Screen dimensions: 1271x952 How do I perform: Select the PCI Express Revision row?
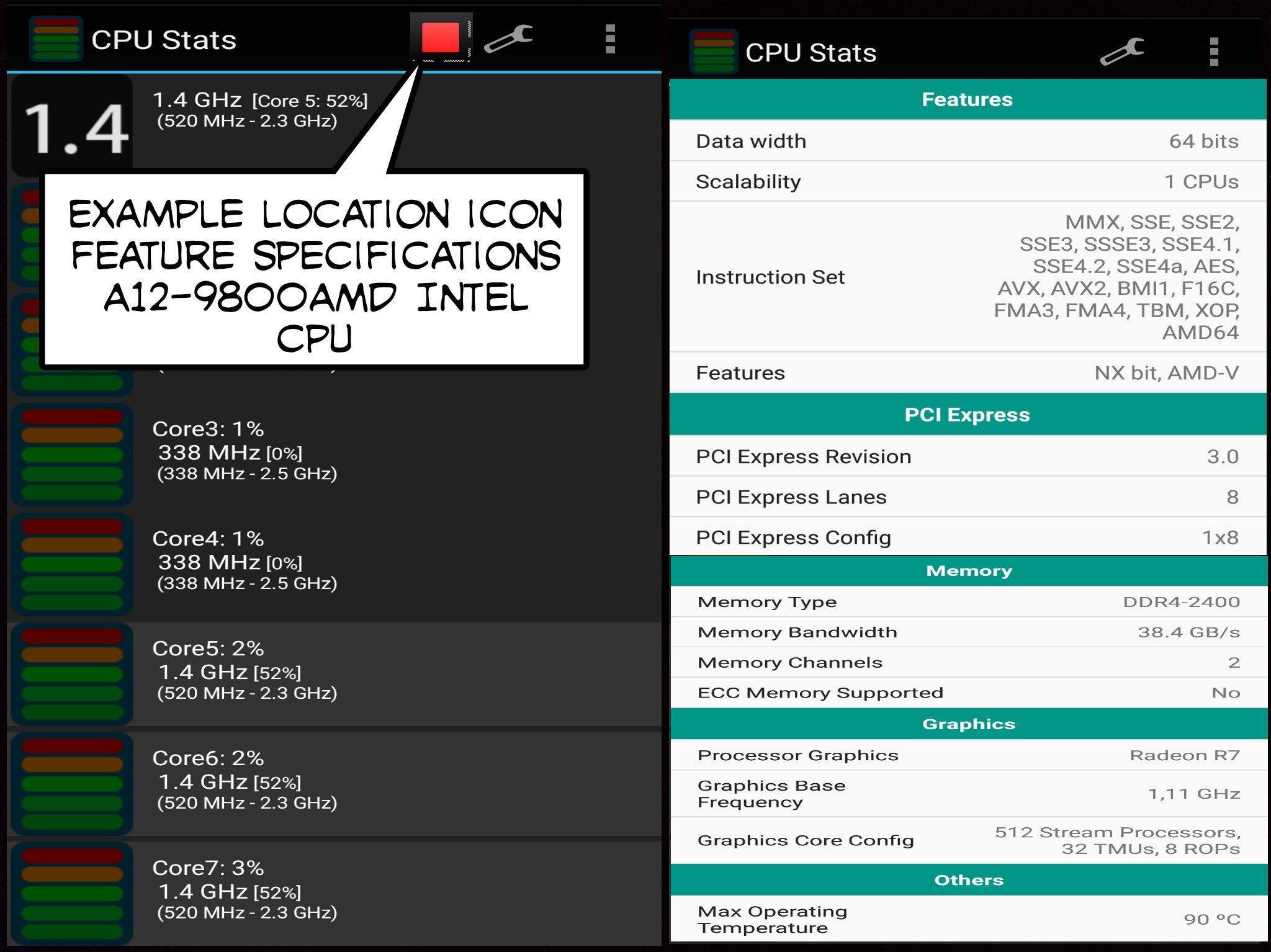click(968, 457)
